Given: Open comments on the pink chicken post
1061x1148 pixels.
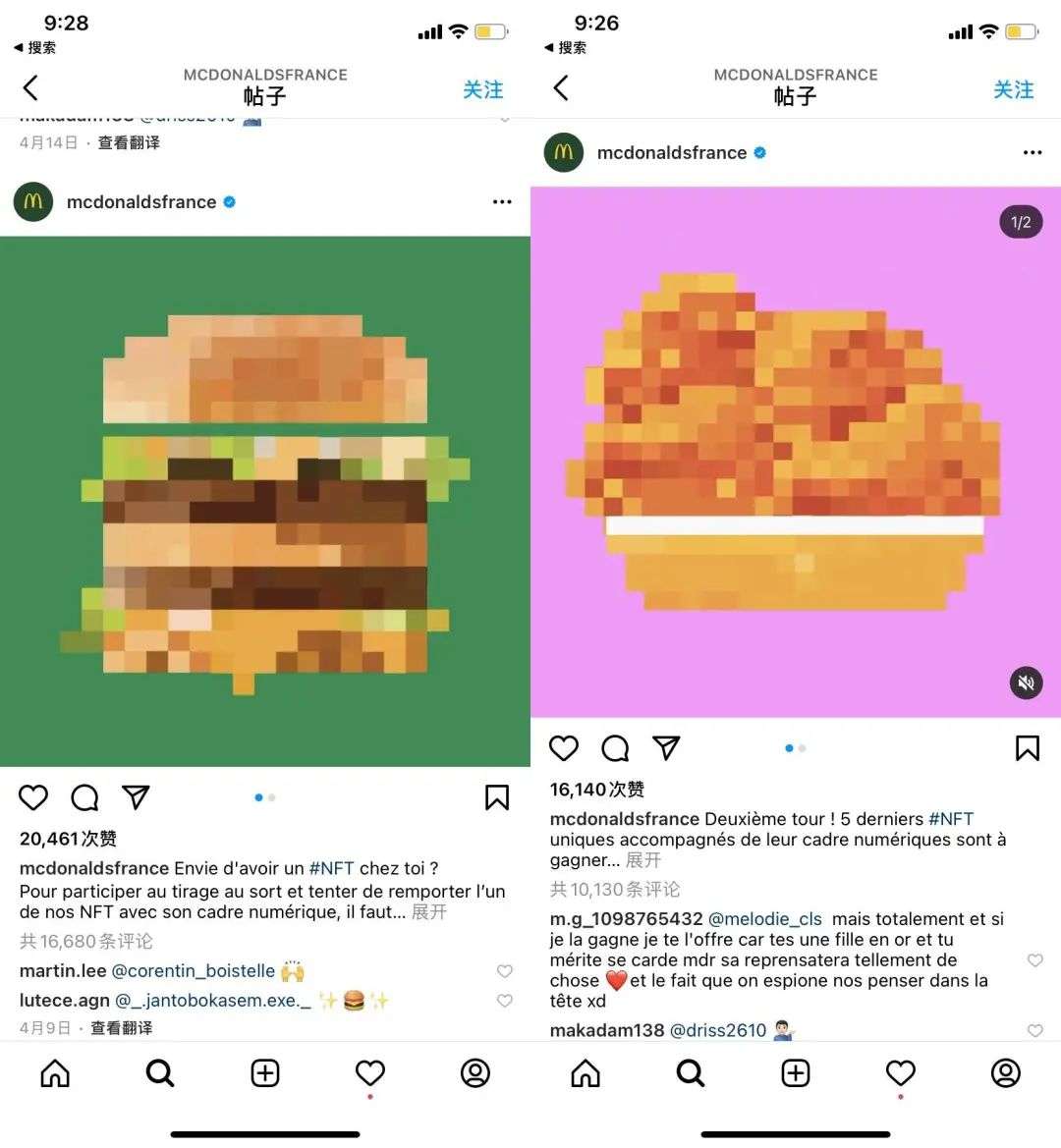Looking at the screenshot, I should [615, 748].
